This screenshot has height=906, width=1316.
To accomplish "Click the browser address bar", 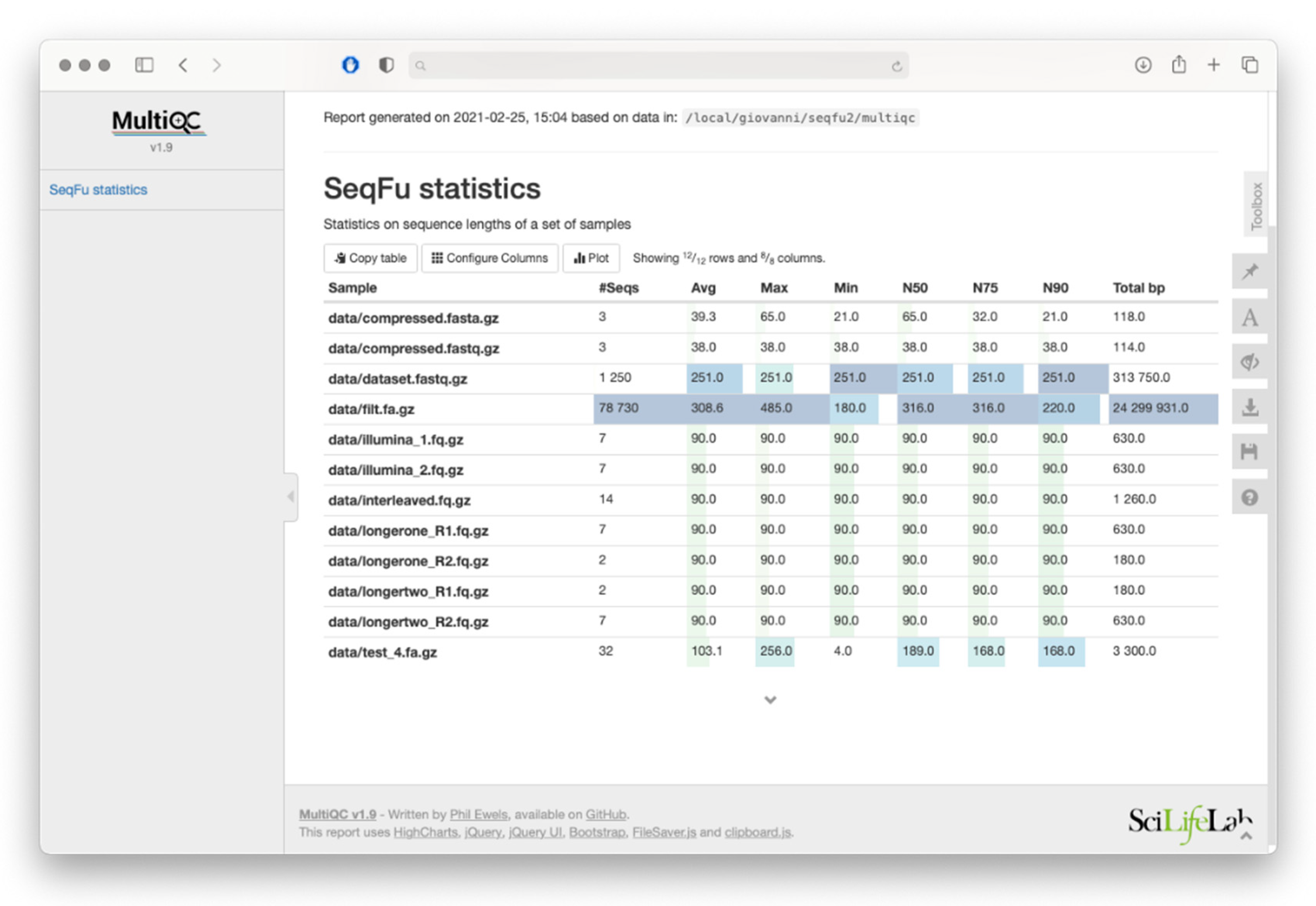I will click(658, 65).
